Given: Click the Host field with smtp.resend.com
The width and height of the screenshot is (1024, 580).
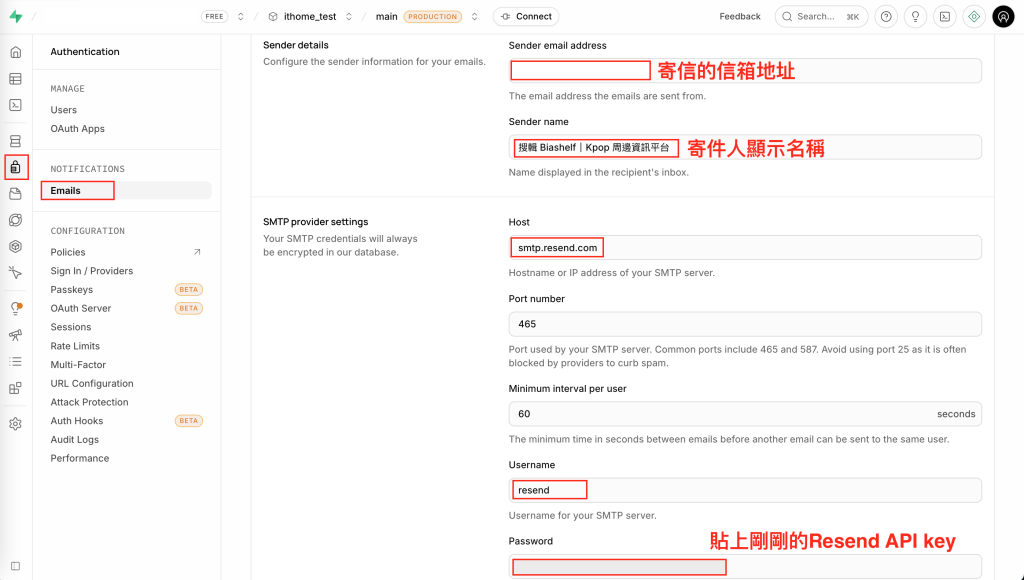Looking at the screenshot, I should pyautogui.click(x=745, y=248).
